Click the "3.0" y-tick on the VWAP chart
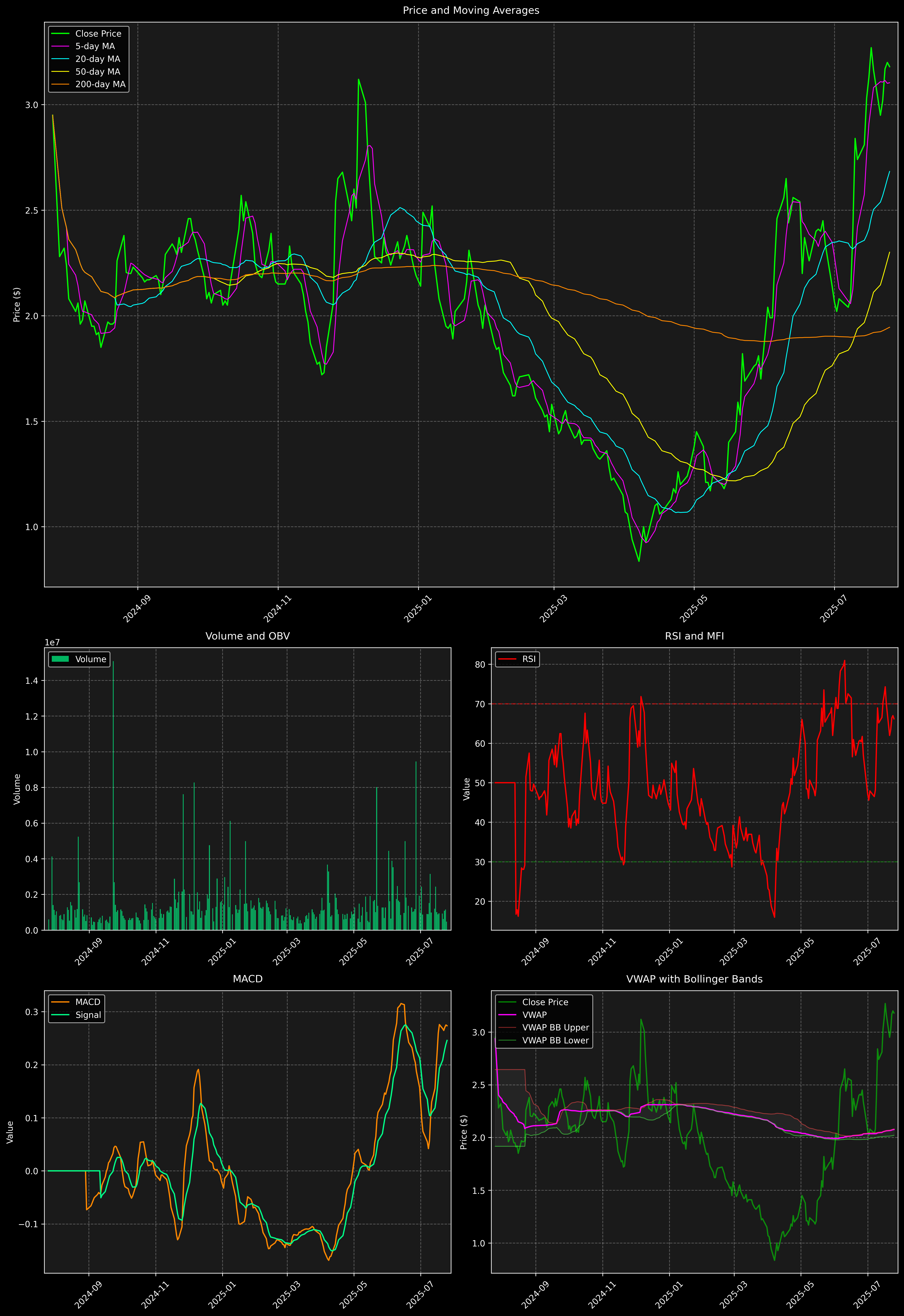904x1316 pixels. click(479, 1032)
